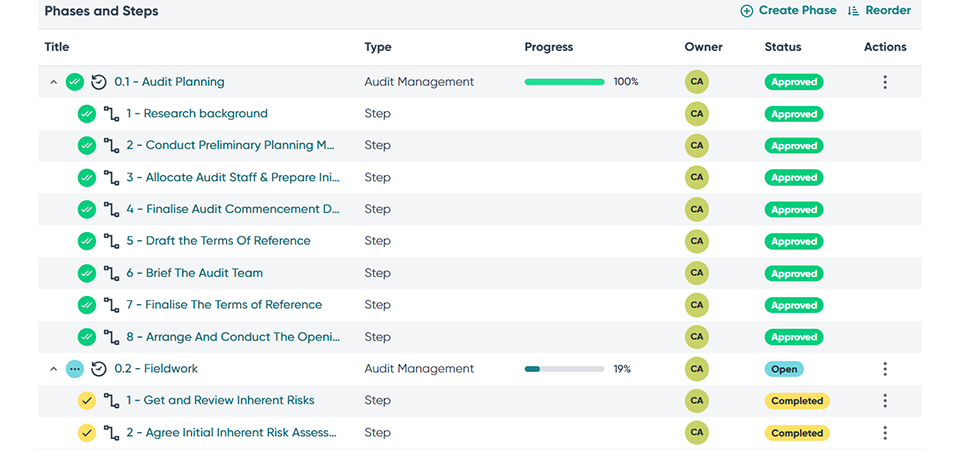Click history clock icon beside Audit Planning
960x450 pixels.
tap(99, 82)
